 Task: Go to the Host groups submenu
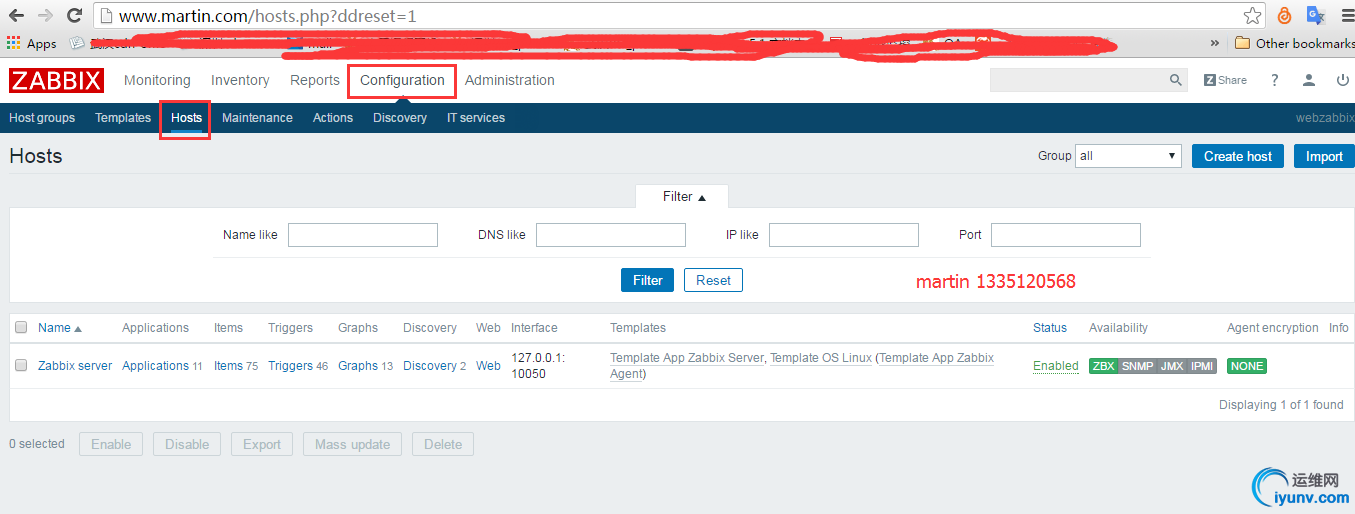pos(42,118)
